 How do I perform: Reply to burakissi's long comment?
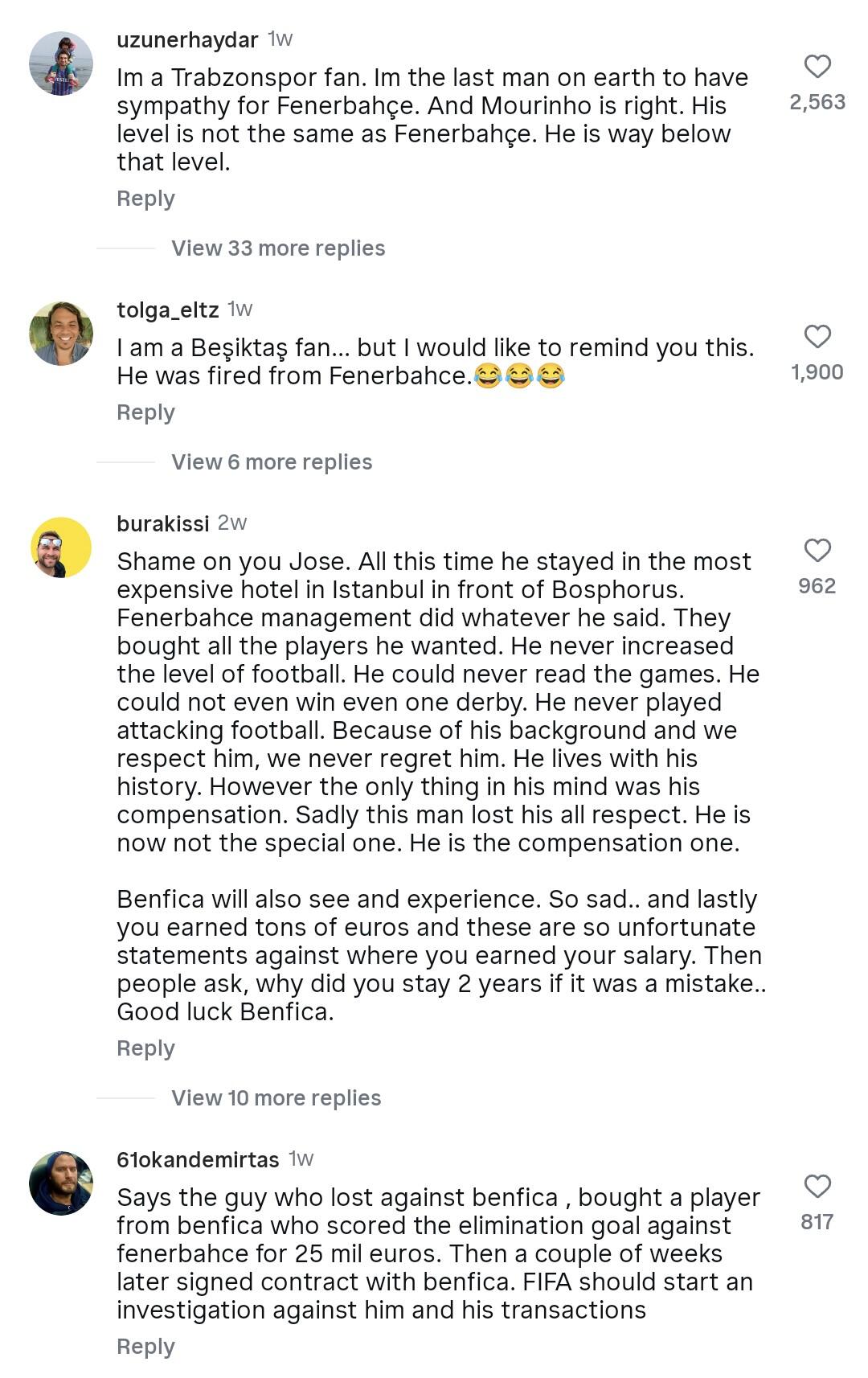[145, 1048]
